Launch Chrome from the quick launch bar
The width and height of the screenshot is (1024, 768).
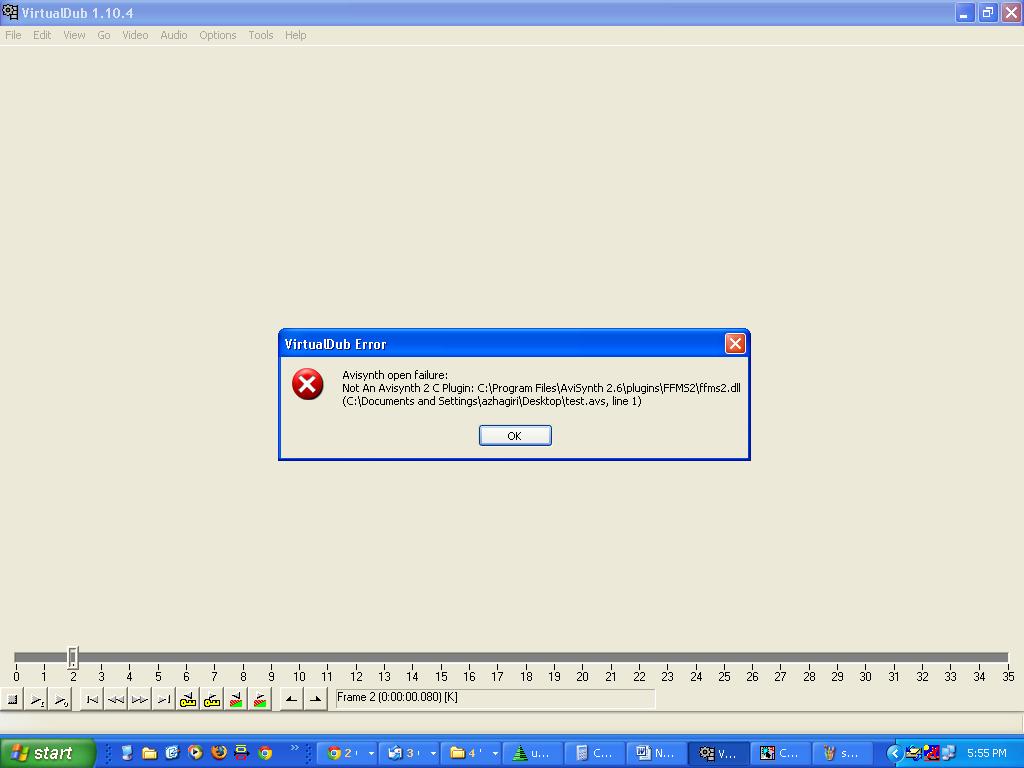tap(264, 753)
